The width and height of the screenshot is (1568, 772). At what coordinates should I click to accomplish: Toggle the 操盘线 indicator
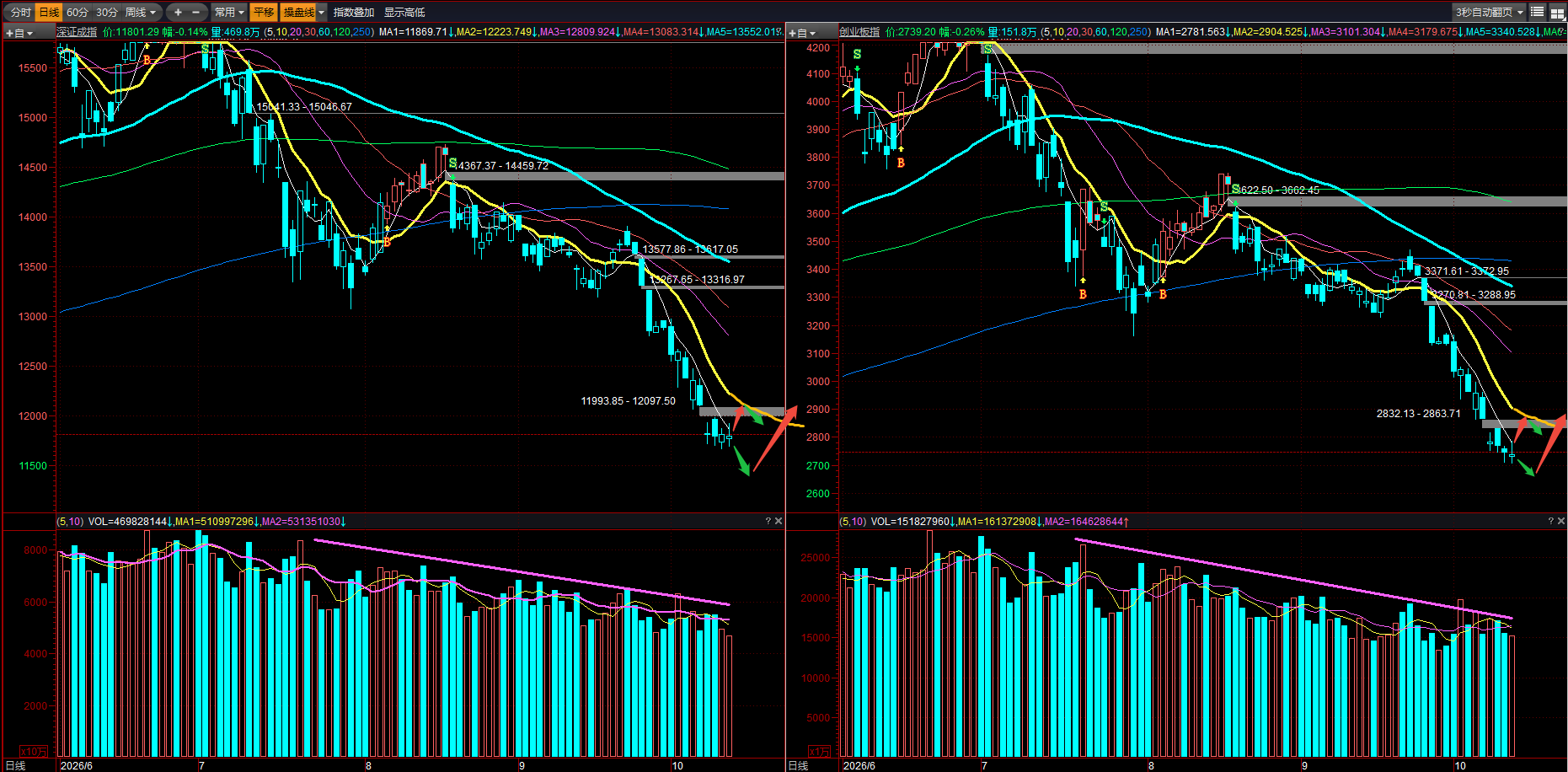[299, 12]
